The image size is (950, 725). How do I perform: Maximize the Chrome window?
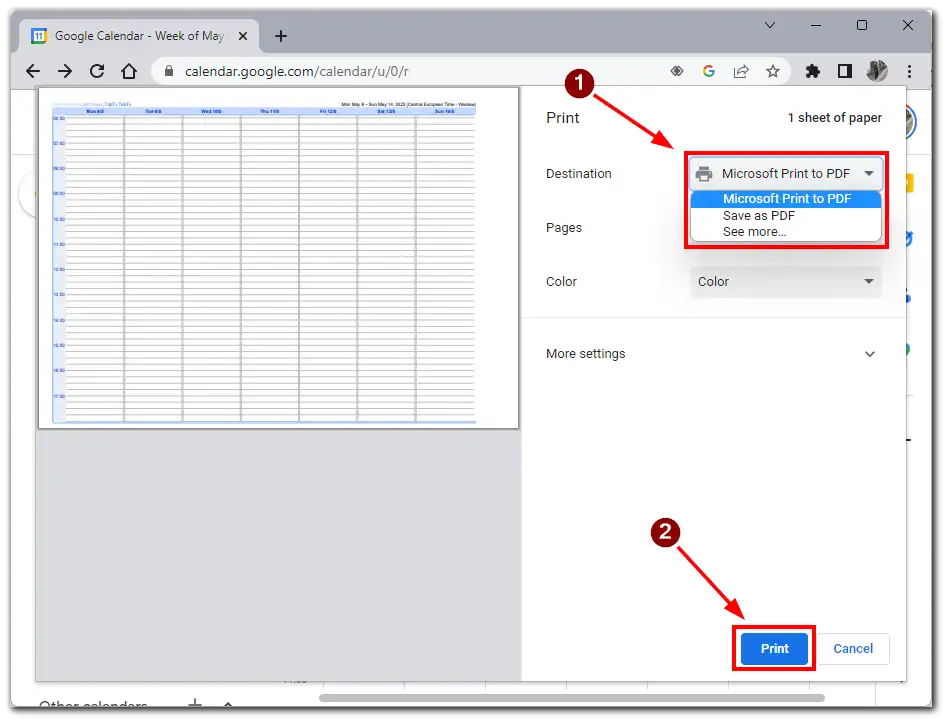862,25
